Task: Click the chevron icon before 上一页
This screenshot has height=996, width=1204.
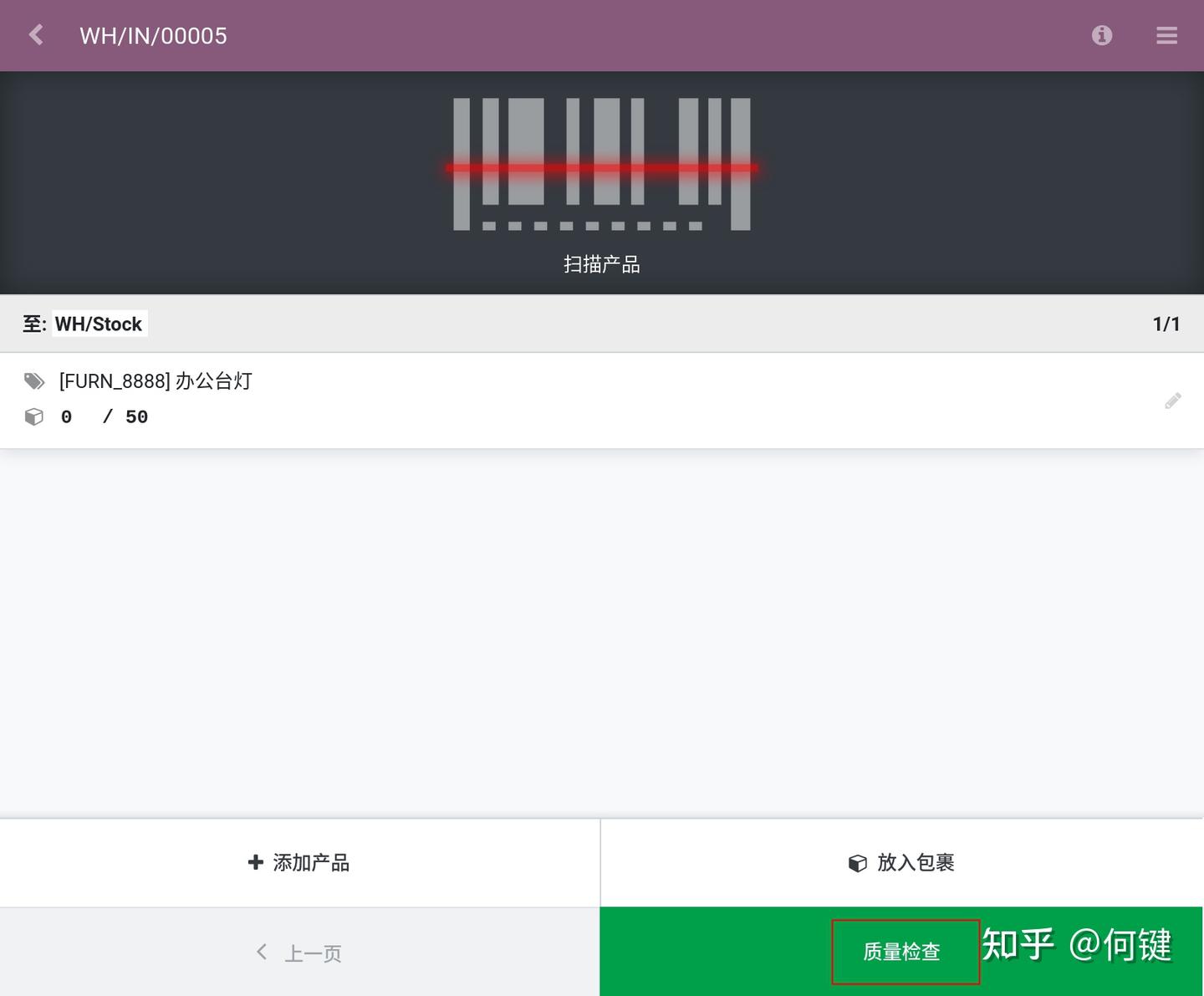Action: [261, 952]
